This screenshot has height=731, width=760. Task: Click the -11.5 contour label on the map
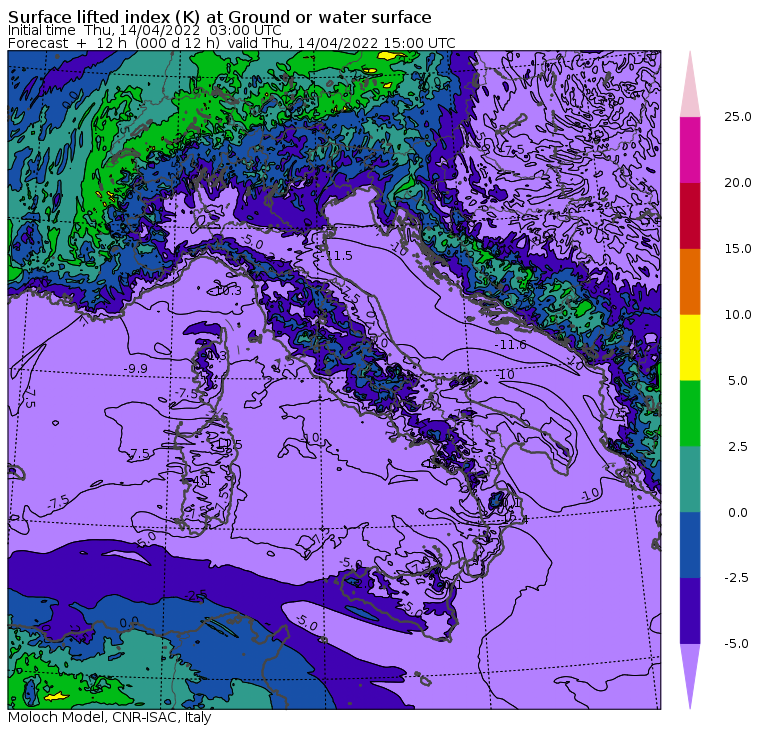click(337, 255)
